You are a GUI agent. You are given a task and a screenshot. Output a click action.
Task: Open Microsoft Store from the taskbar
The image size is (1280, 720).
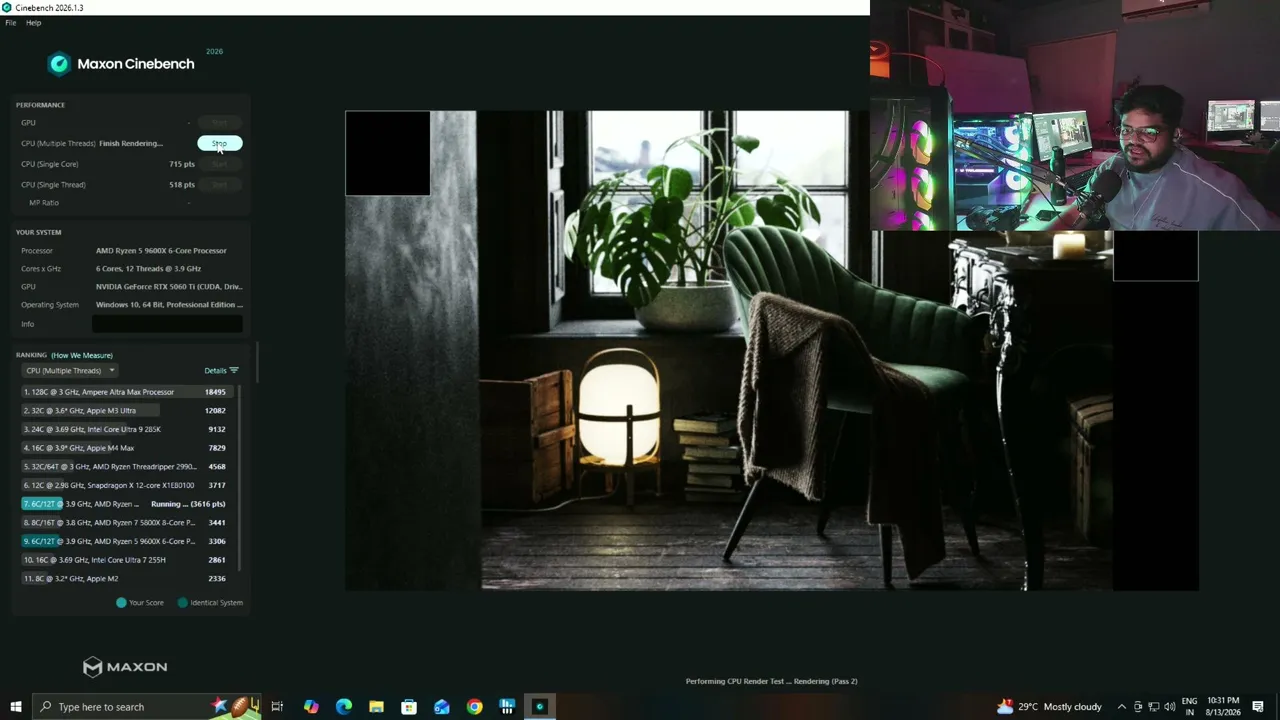point(409,707)
